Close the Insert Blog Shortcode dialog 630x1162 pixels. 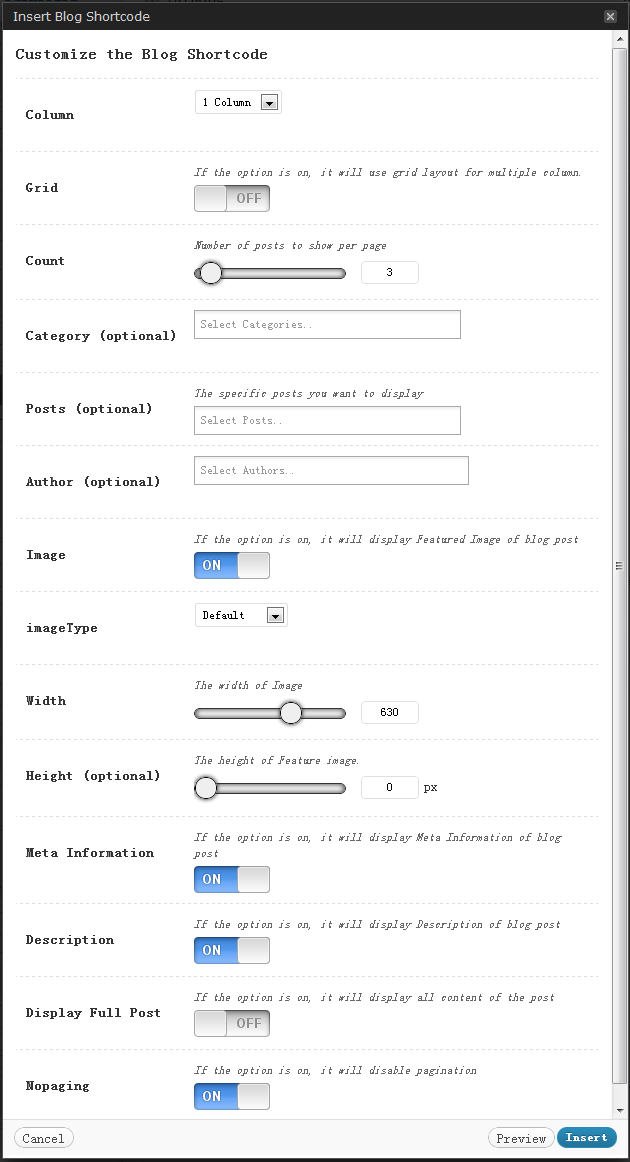pyautogui.click(x=610, y=16)
